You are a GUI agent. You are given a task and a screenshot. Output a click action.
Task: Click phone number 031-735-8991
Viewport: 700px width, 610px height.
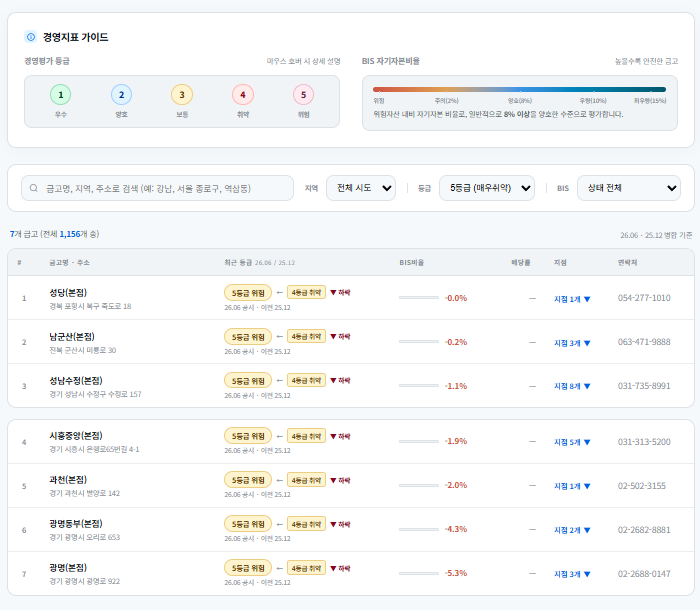tap(644, 386)
